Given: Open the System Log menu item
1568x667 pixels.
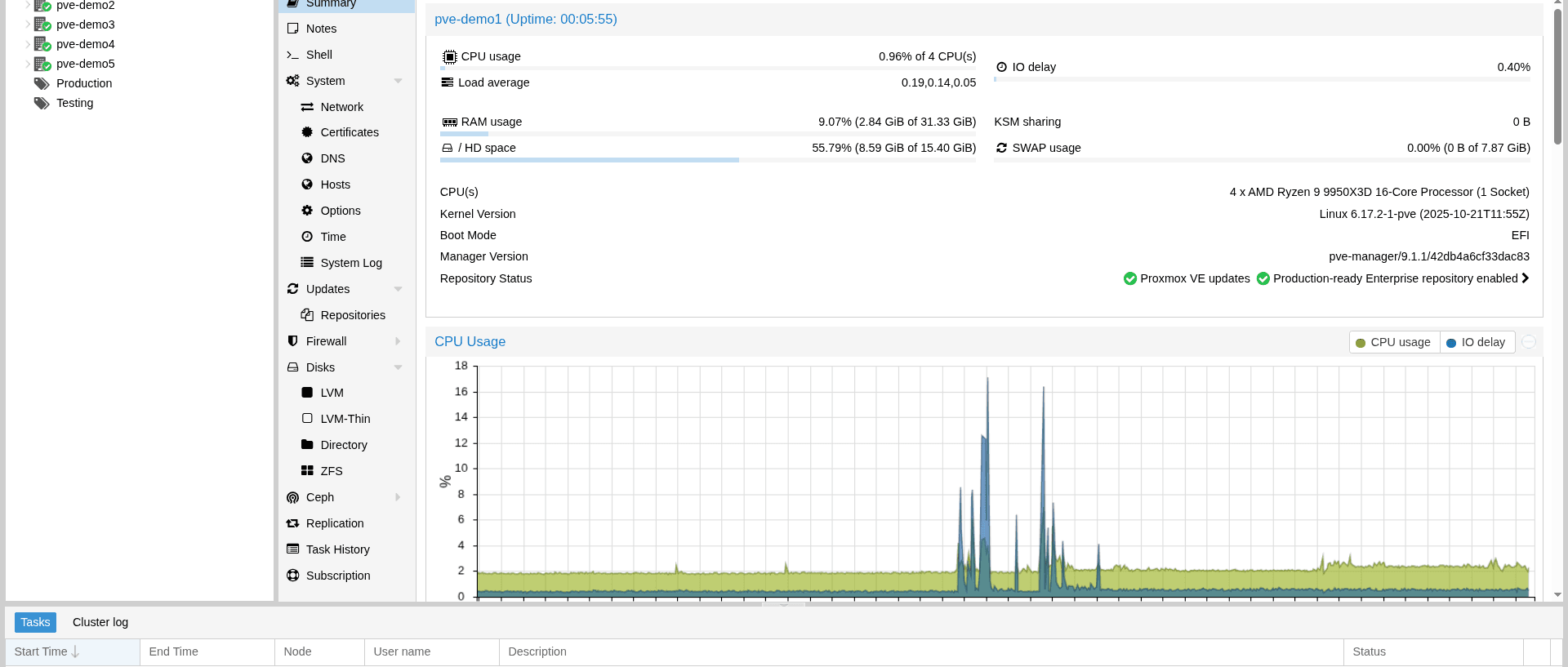Looking at the screenshot, I should pos(346,263).
